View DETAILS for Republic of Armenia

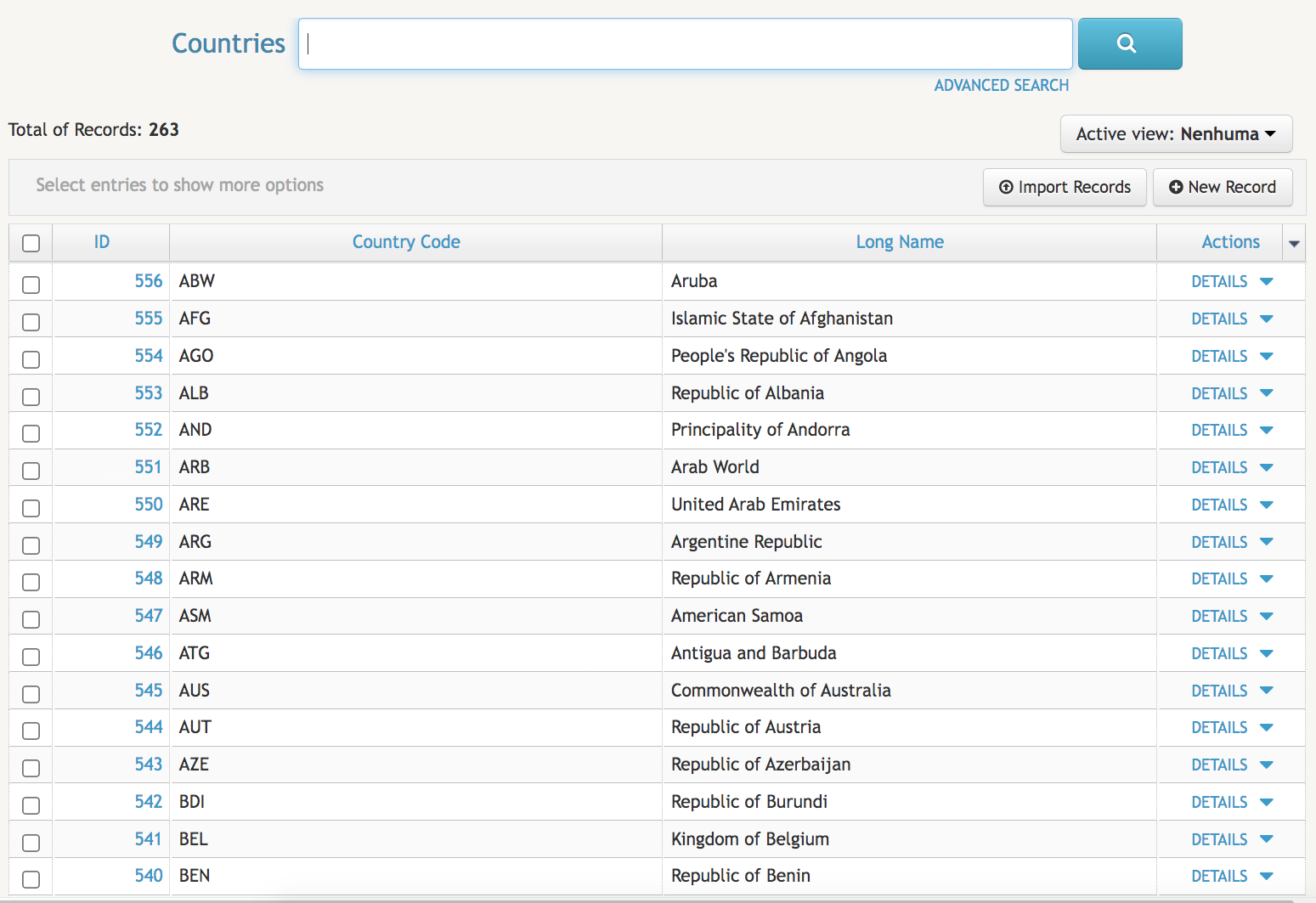[x=1219, y=578]
